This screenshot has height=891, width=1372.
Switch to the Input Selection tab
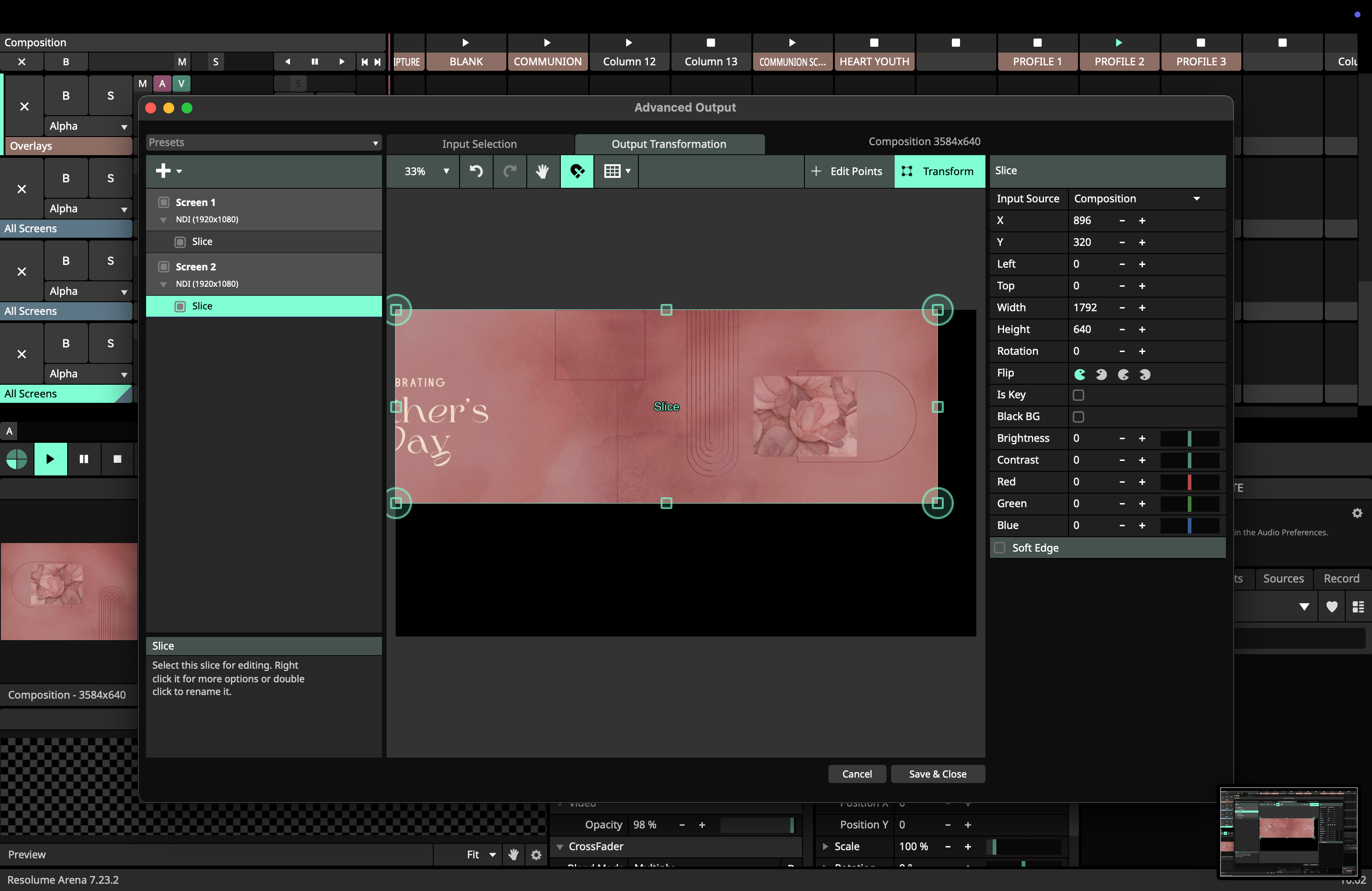click(479, 144)
